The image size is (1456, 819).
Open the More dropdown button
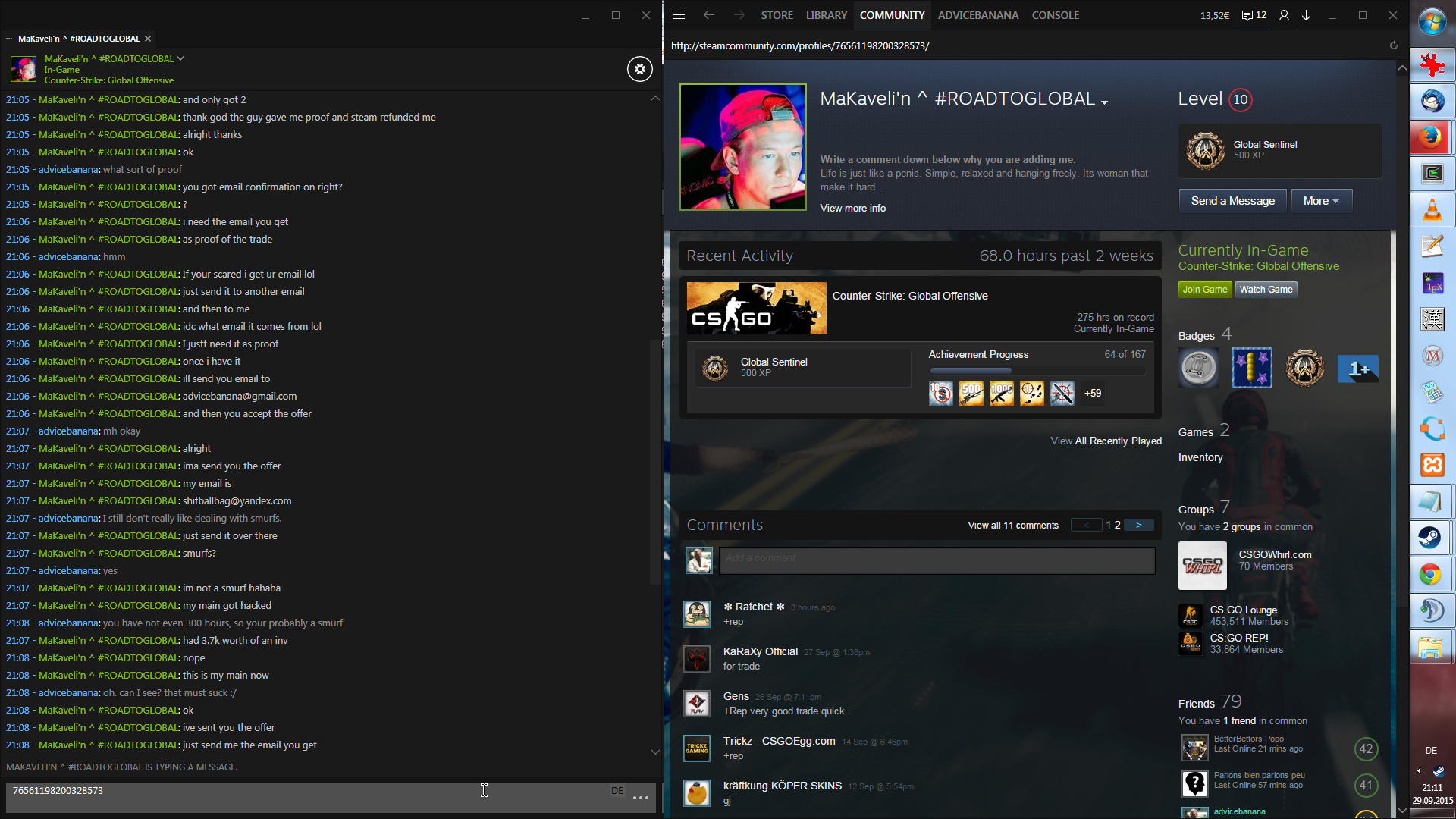pyautogui.click(x=1321, y=201)
